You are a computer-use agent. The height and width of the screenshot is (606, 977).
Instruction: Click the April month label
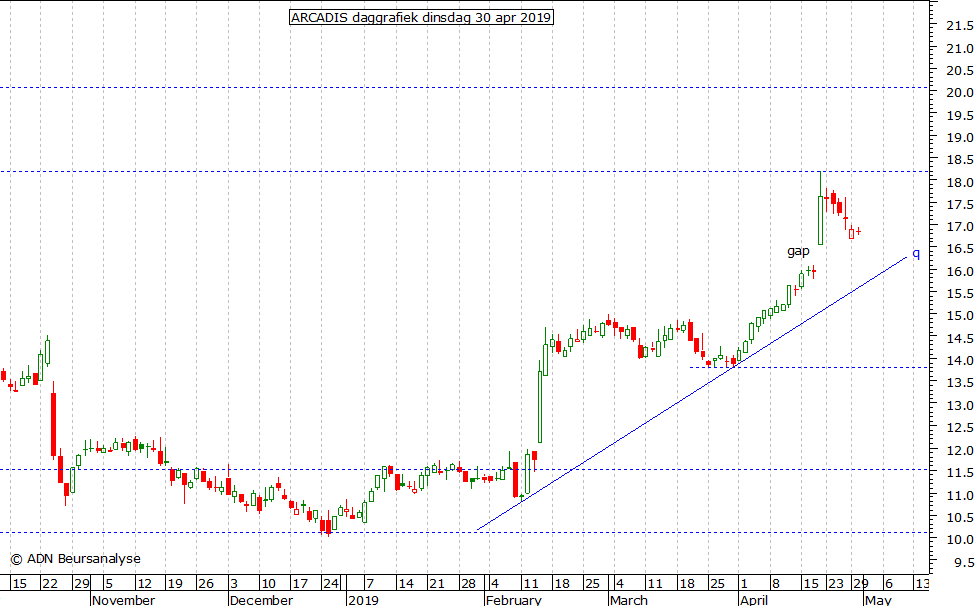coord(754,600)
